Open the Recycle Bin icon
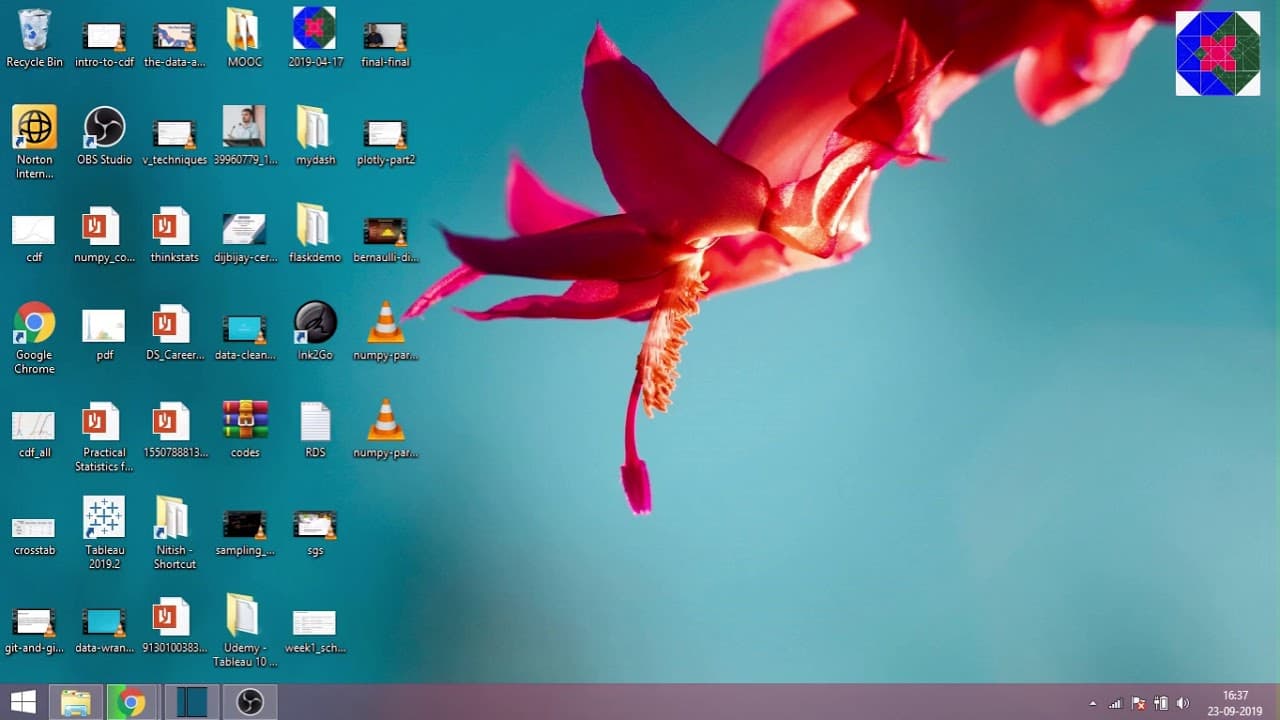 pos(34,38)
